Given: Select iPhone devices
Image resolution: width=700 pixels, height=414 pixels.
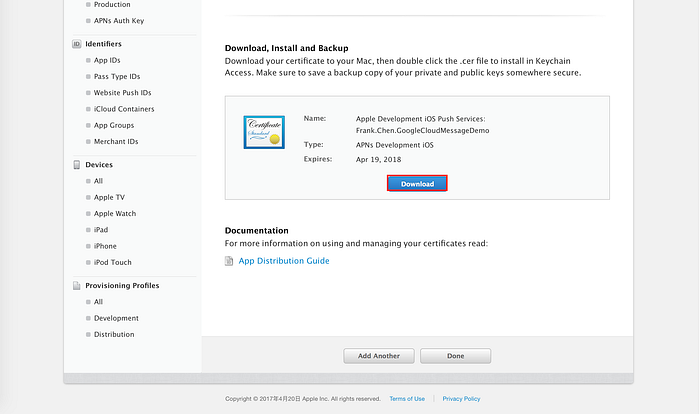Looking at the screenshot, I should (105, 246).
